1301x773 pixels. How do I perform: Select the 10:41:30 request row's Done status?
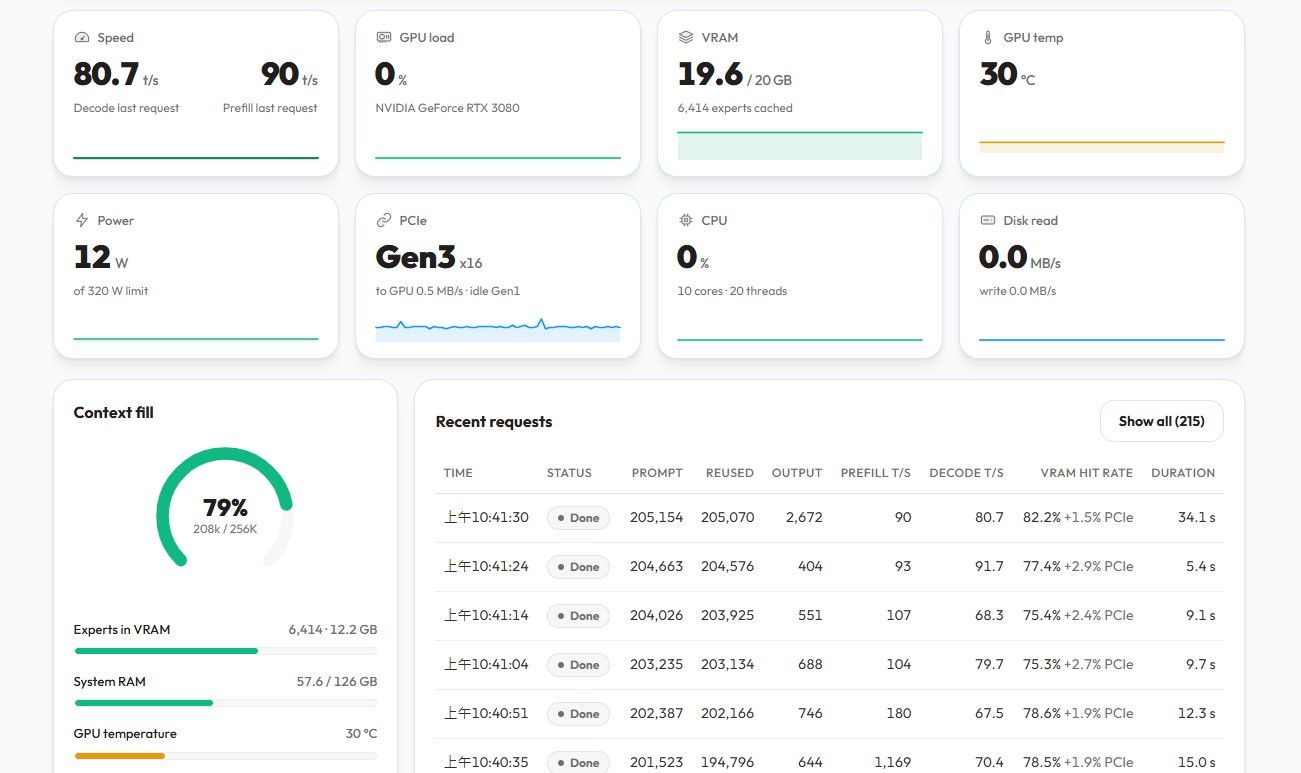578,518
